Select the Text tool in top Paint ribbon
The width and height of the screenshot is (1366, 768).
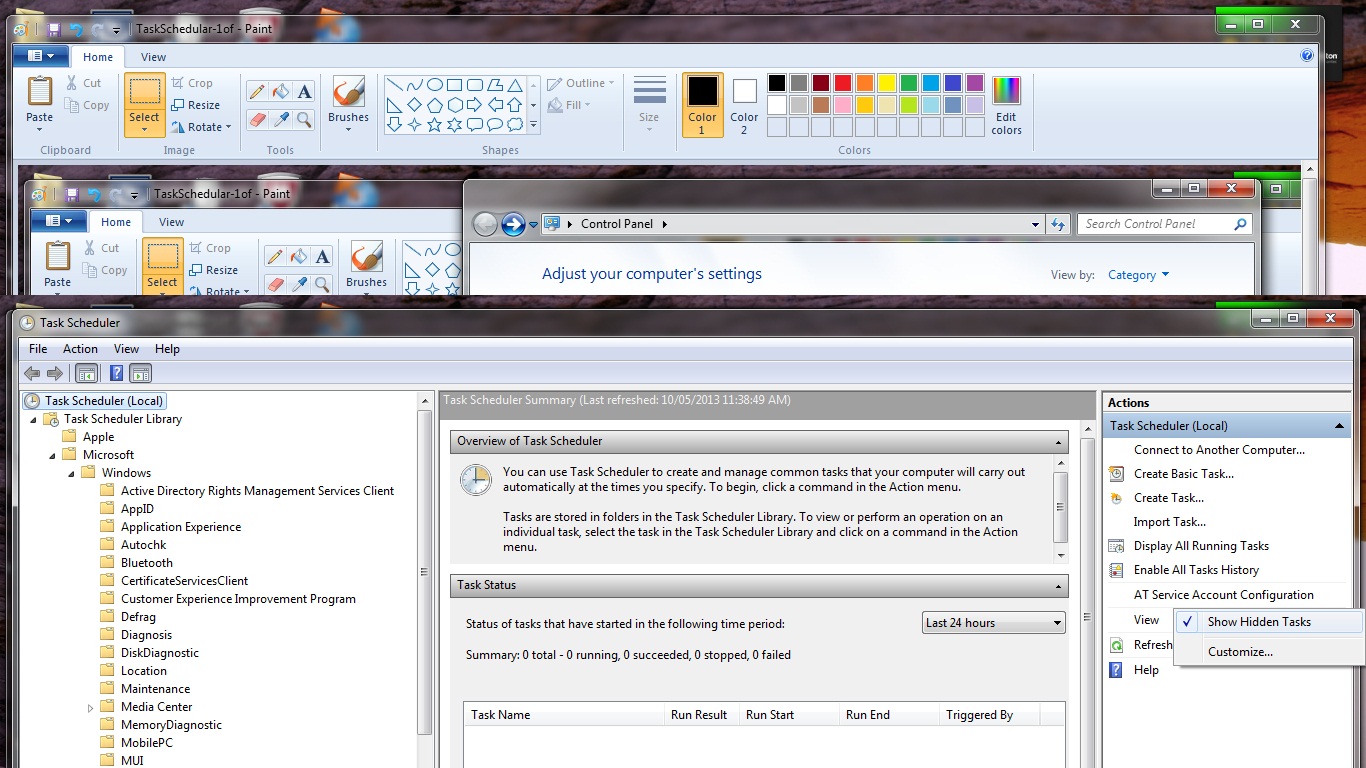[305, 92]
